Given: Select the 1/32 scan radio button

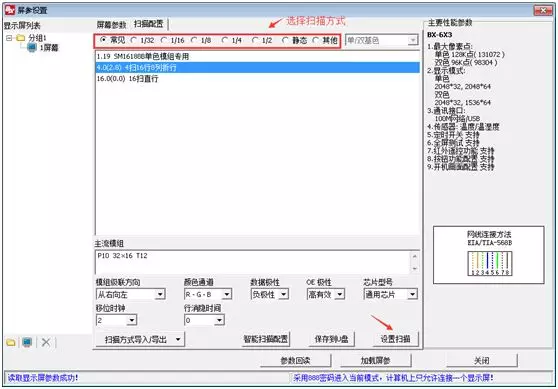Looking at the screenshot, I should [x=133, y=40].
